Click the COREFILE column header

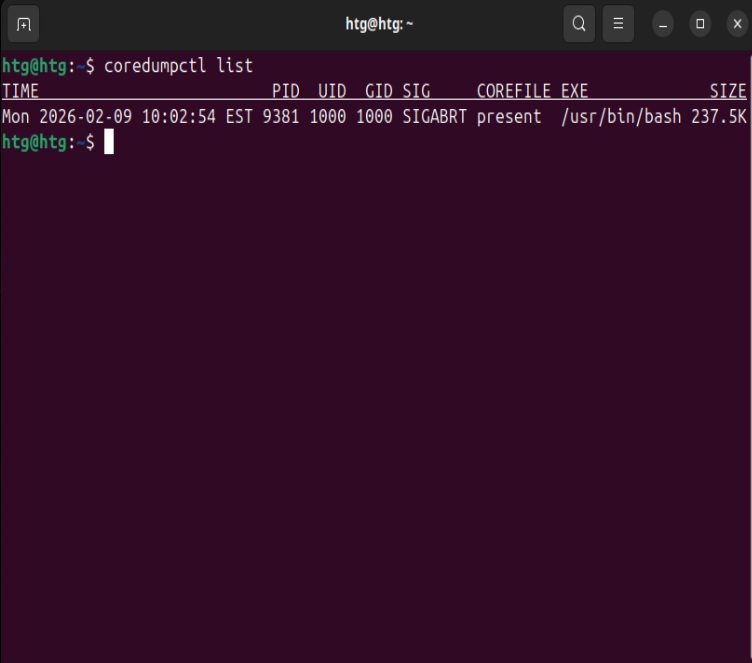(514, 91)
